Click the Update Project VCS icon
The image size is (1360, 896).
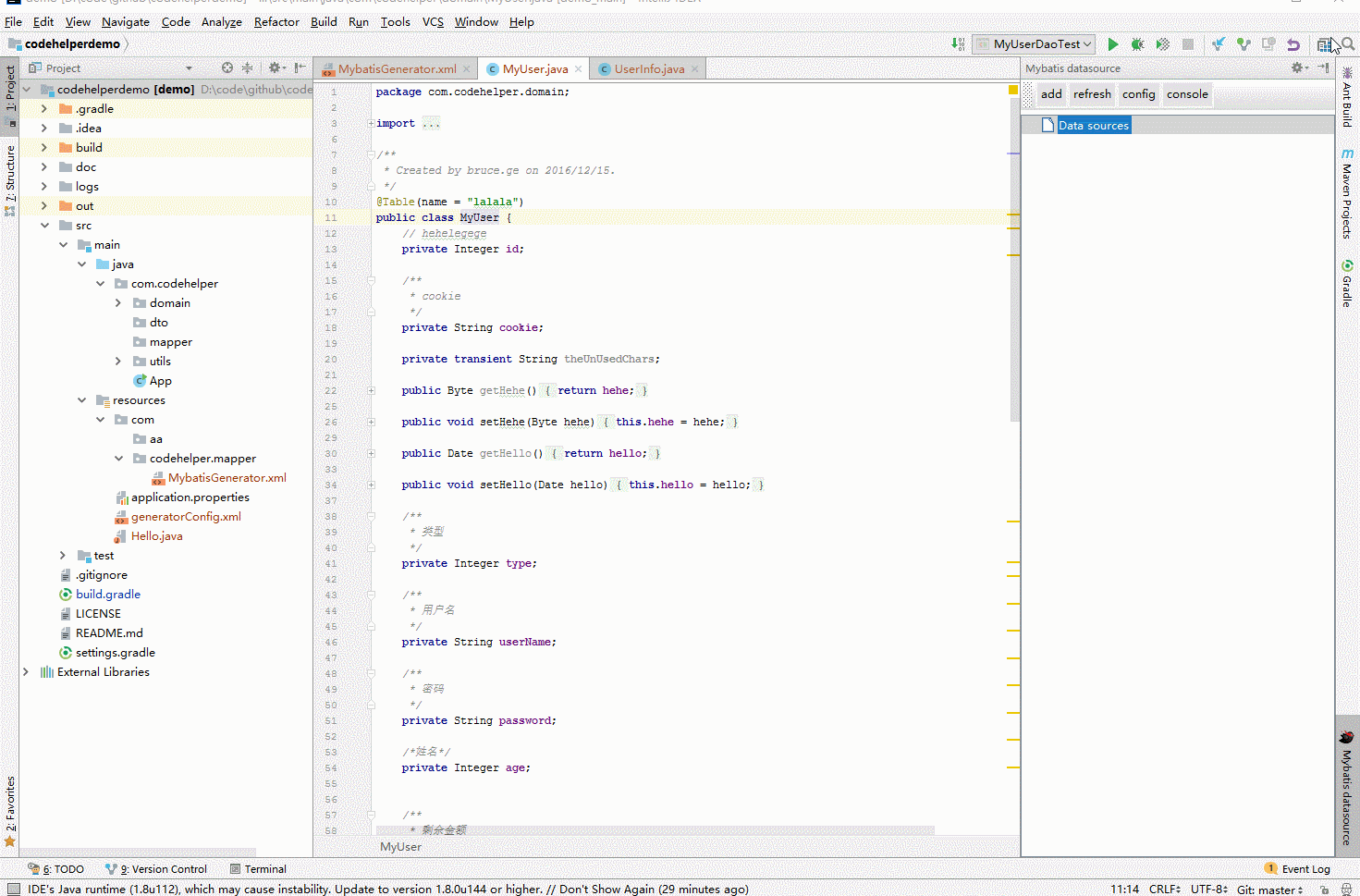[x=1219, y=44]
